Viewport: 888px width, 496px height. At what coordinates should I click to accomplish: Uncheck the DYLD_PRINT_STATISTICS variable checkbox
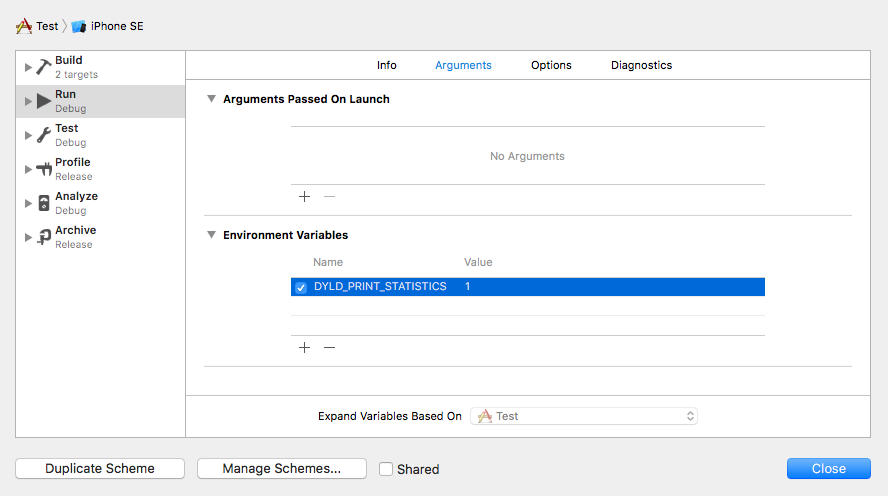click(301, 287)
